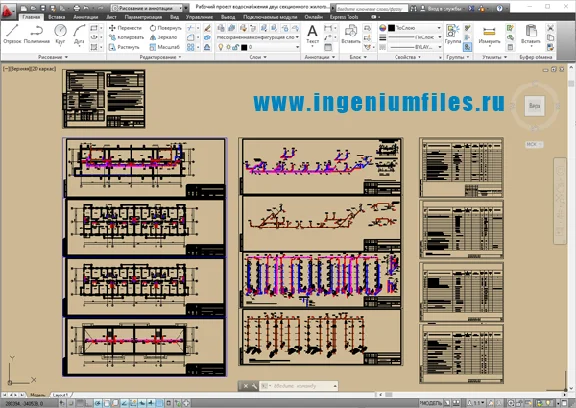Toggle the layer lightbulb on/off icon

coord(221,47)
